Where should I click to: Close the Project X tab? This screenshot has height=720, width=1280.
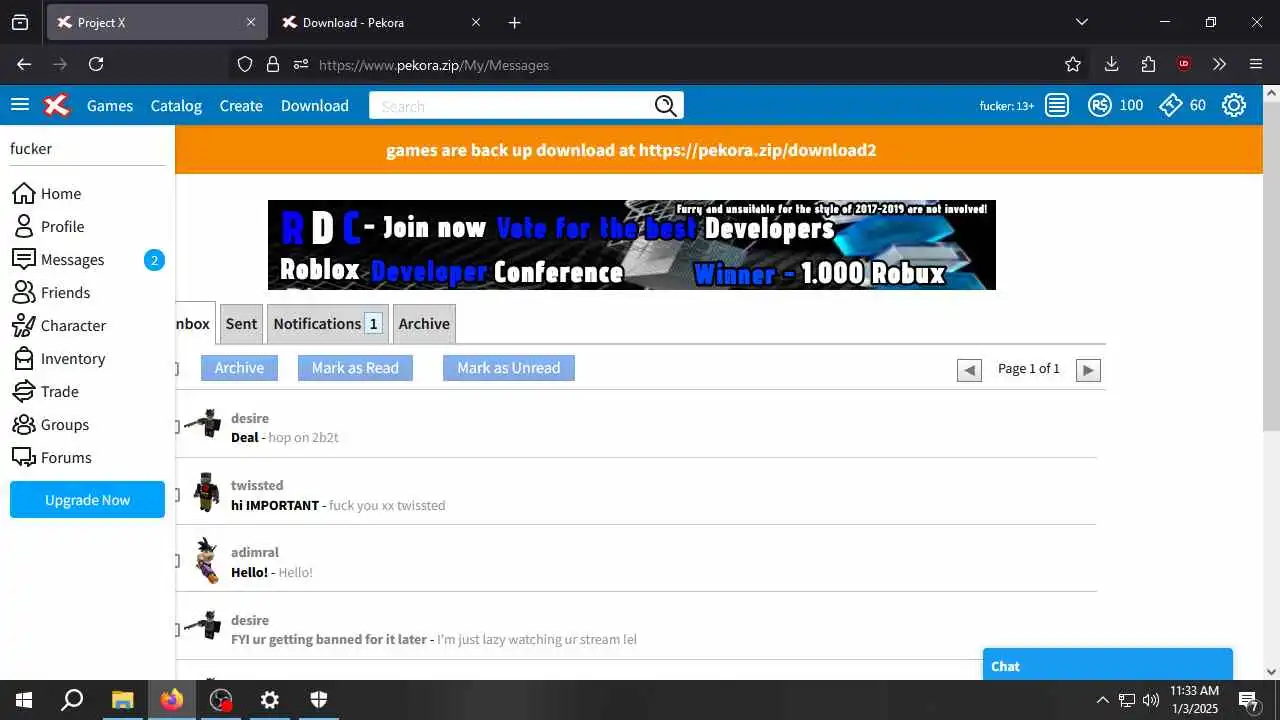pyautogui.click(x=251, y=22)
